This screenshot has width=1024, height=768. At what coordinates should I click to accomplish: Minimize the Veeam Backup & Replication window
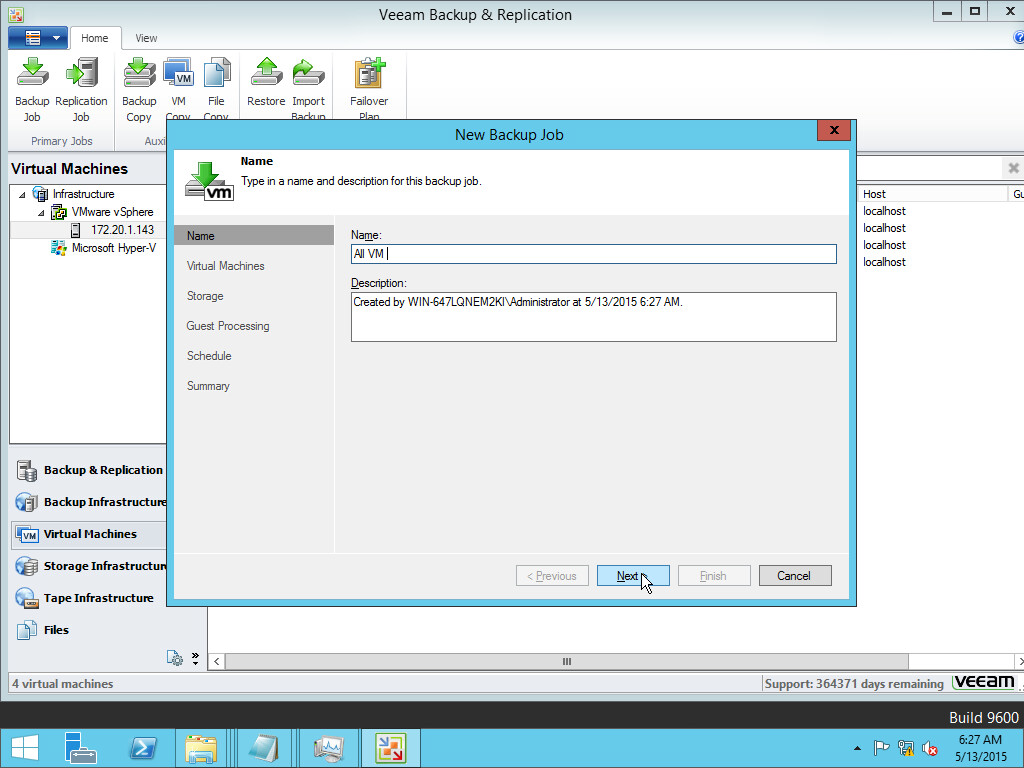tap(948, 12)
